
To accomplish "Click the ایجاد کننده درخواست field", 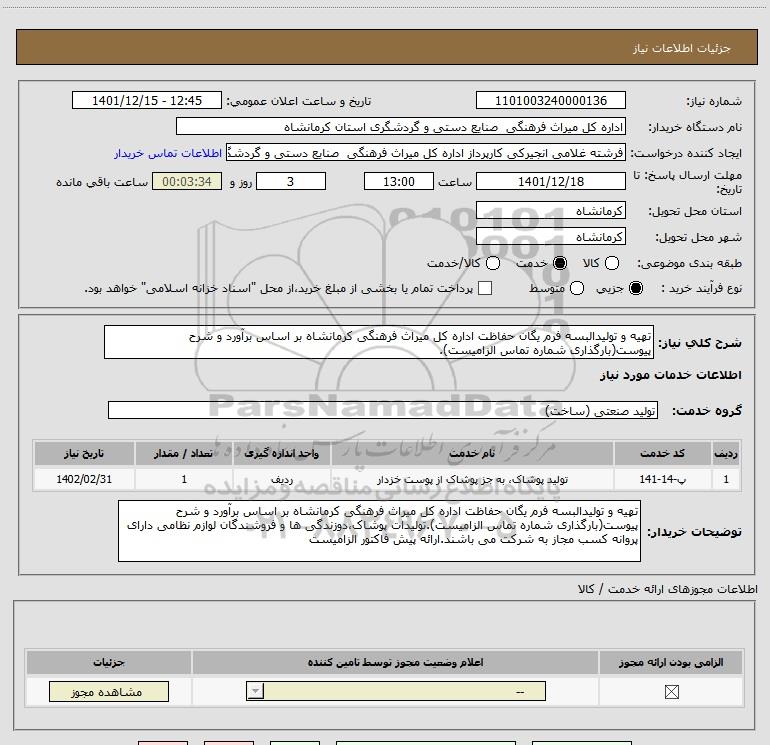I will (x=425, y=153).
